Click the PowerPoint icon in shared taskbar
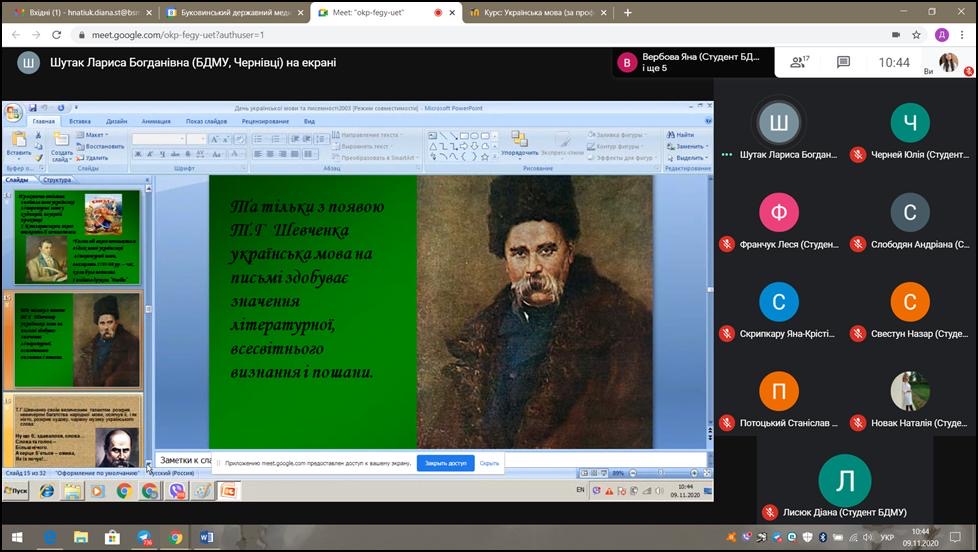978x552 pixels. click(x=229, y=491)
